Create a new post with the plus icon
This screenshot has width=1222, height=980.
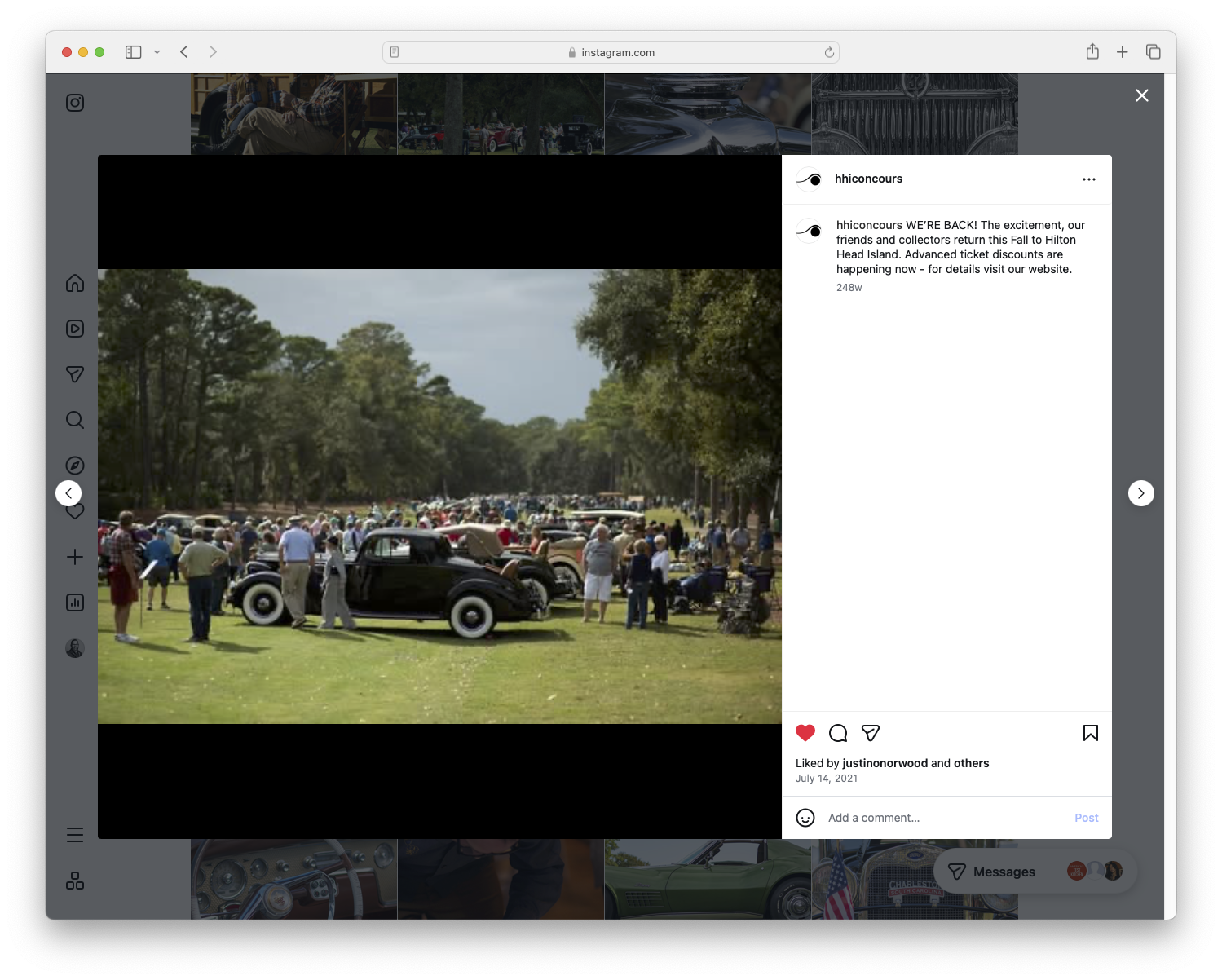(x=74, y=557)
